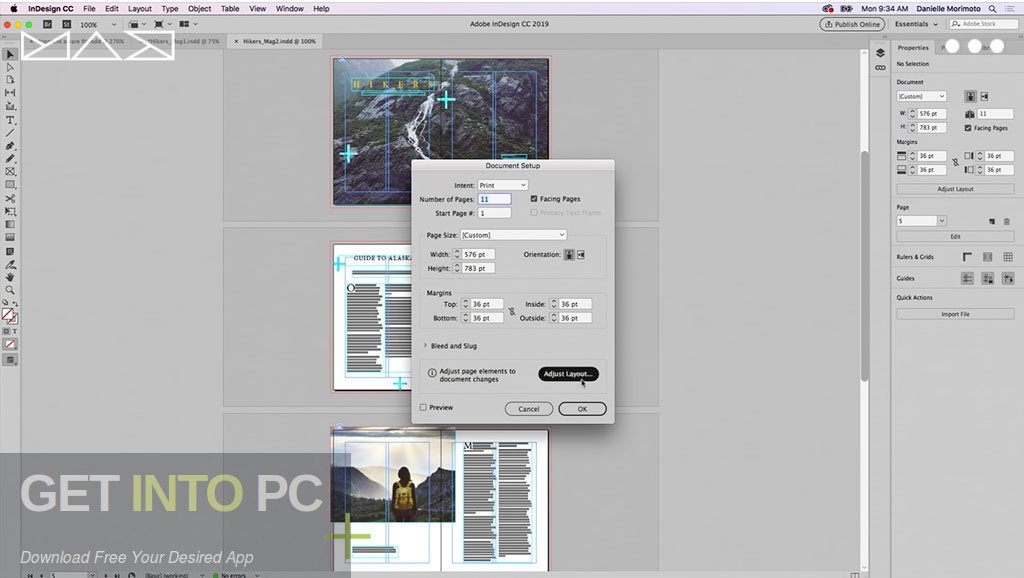Click the Number of Pages field
This screenshot has height=578, width=1024.
[x=494, y=199]
